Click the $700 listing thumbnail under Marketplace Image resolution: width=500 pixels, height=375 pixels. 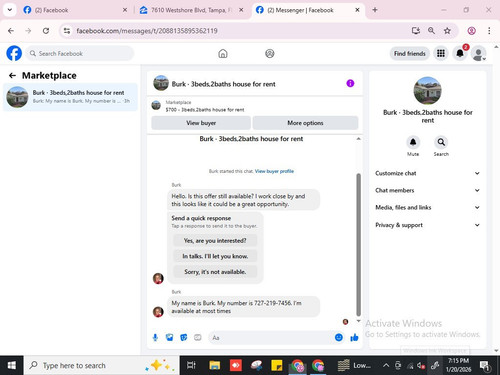(156, 106)
